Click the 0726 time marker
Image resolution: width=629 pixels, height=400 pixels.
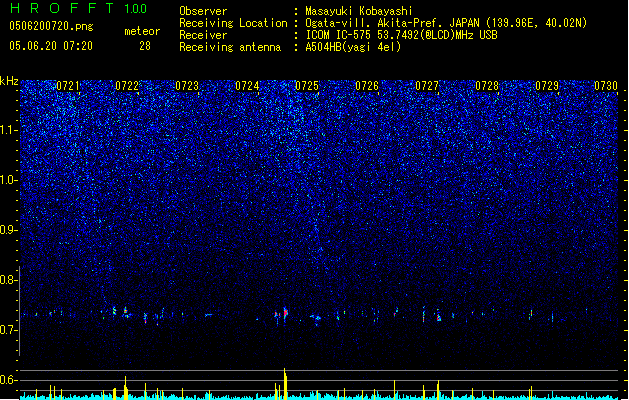(367, 86)
